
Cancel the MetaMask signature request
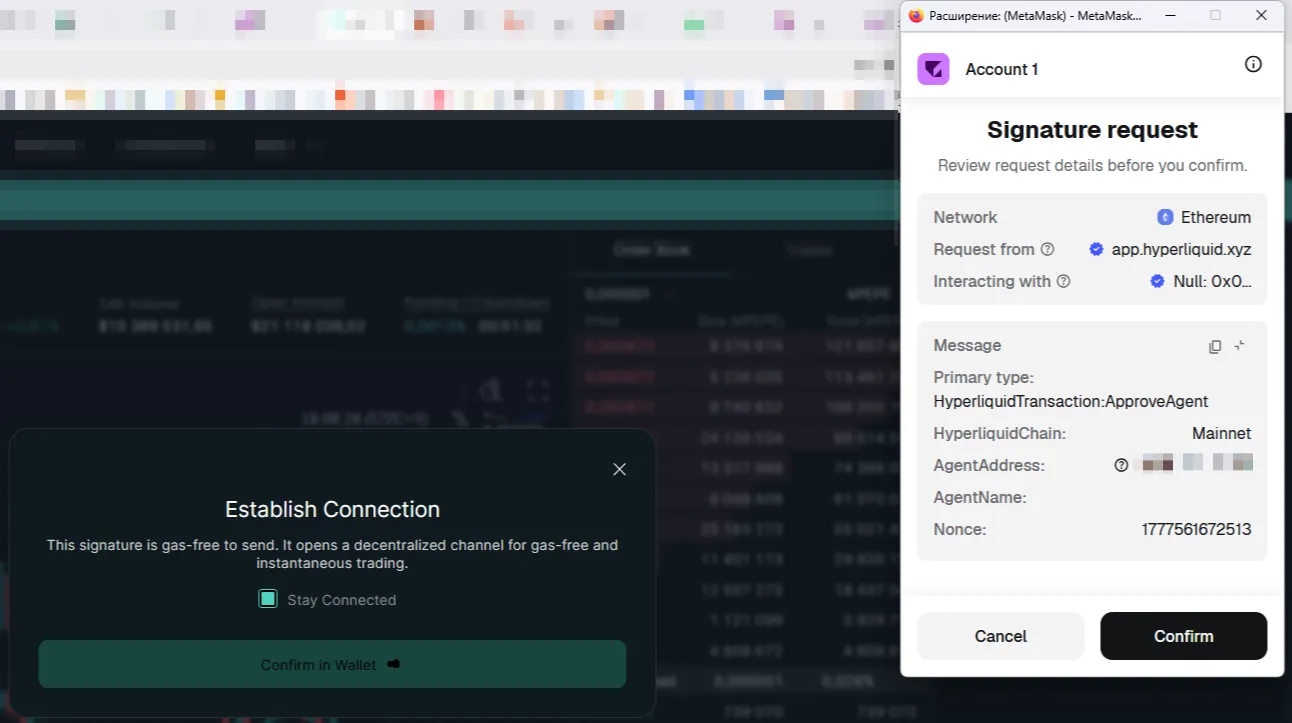point(1000,636)
